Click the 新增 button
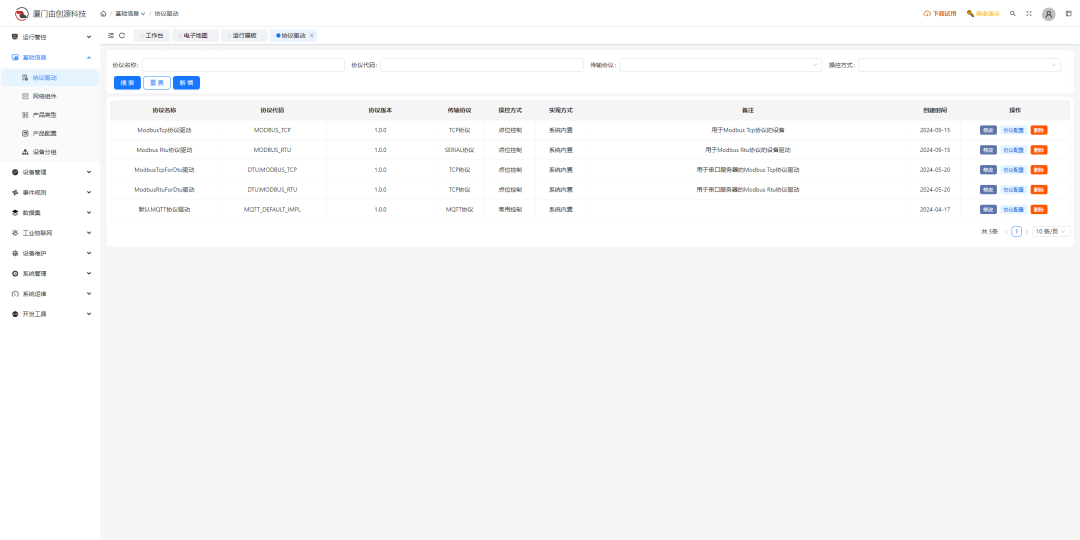This screenshot has width=1080, height=540. pos(186,83)
